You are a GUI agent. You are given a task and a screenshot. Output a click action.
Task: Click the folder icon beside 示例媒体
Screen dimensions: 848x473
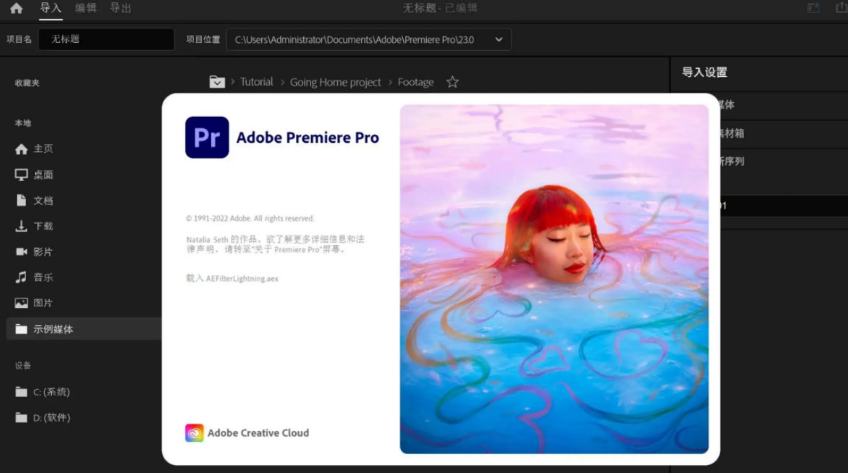(x=21, y=329)
